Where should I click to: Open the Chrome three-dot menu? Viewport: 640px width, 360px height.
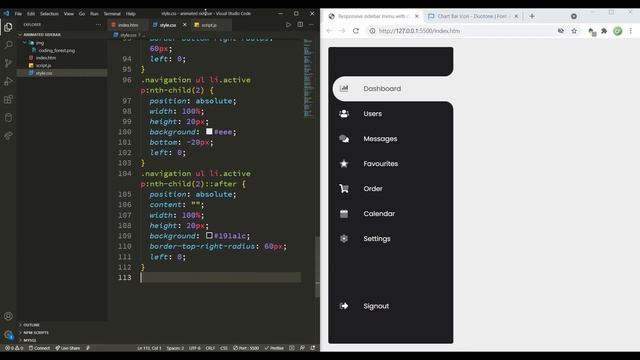[631, 31]
